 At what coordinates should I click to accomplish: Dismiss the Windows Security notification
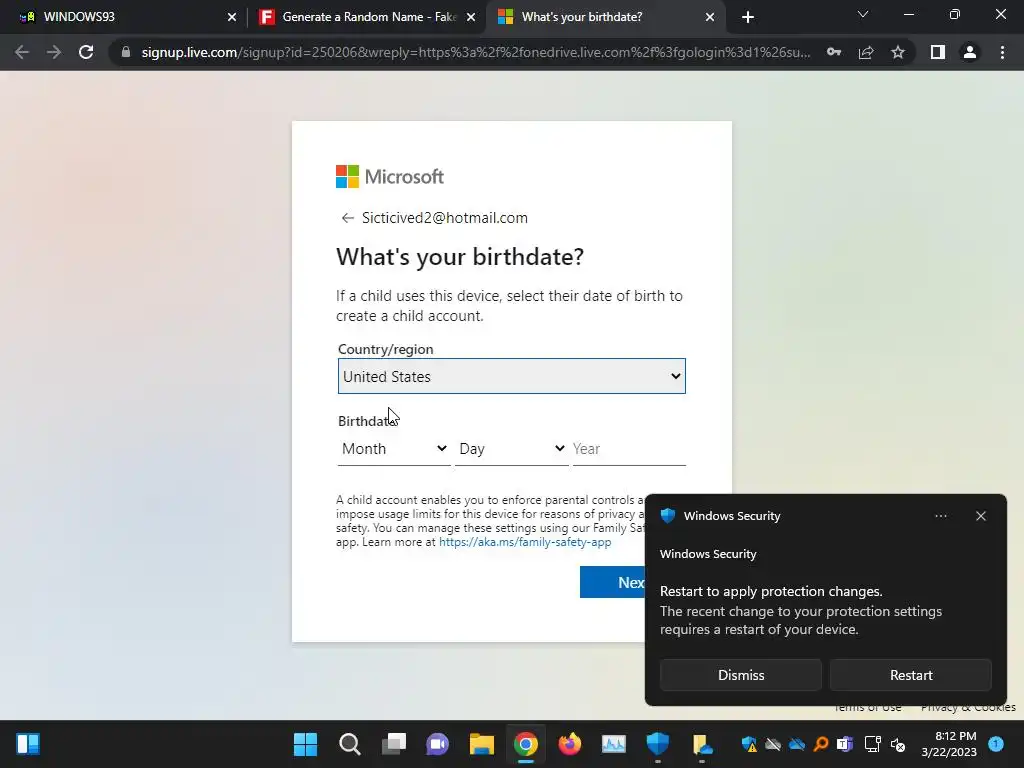741,675
